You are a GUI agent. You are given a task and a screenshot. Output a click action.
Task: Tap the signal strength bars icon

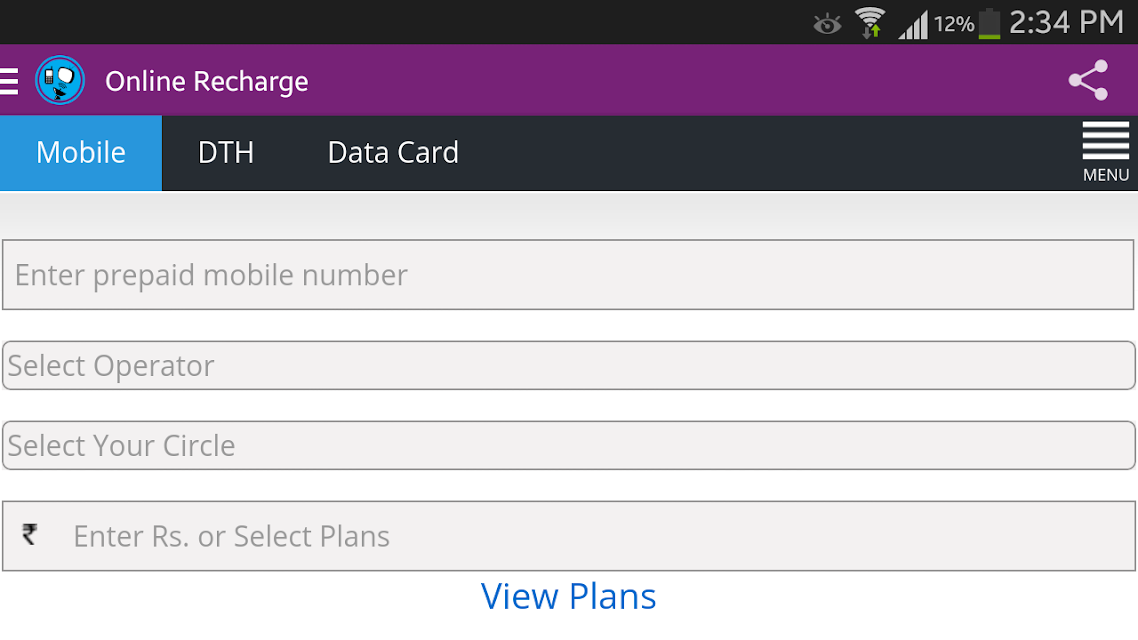pyautogui.click(x=913, y=25)
